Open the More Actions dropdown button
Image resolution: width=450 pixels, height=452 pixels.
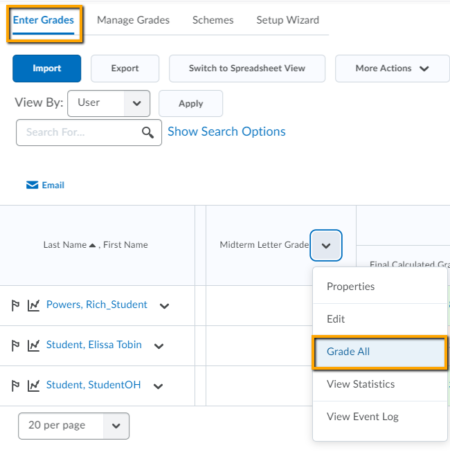[x=392, y=68]
